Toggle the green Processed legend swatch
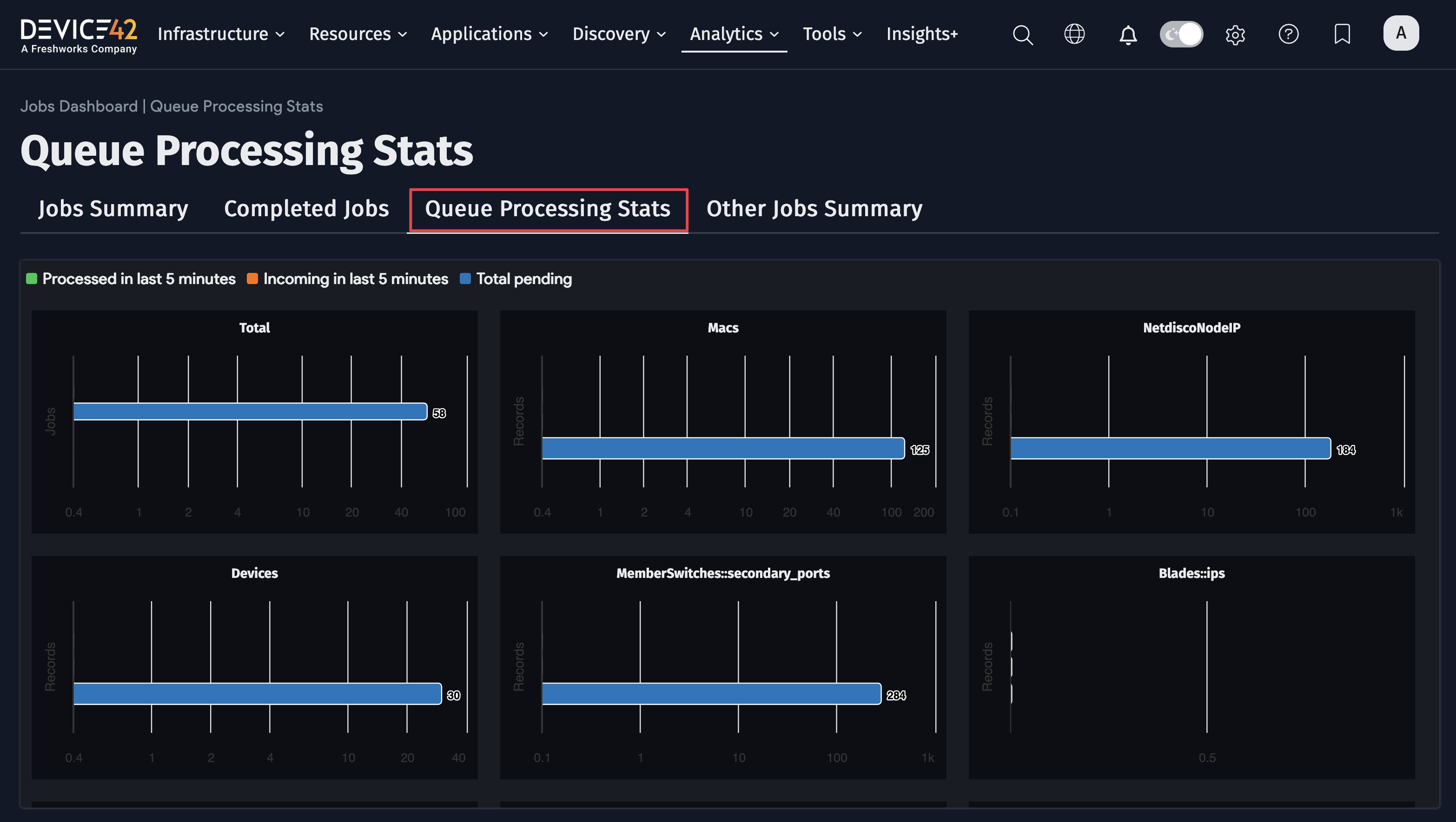Viewport: 1456px width, 822px height. [32, 278]
